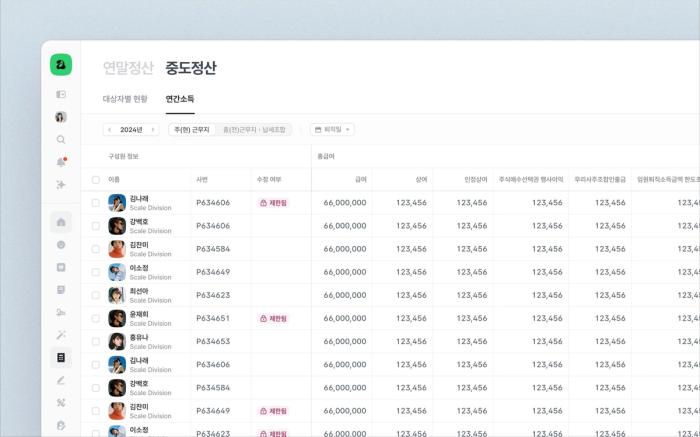
Task: Click the 상여 column header
Action: point(421,179)
